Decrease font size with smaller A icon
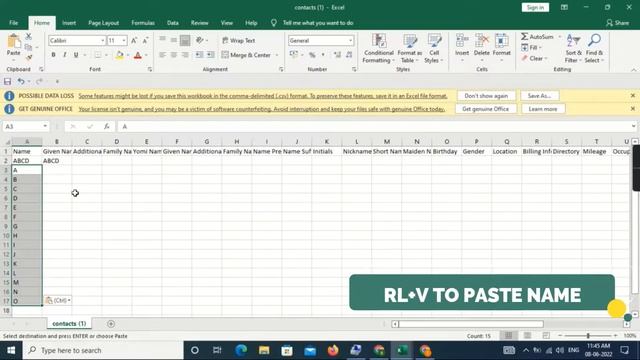640x360 pixels. click(145, 40)
